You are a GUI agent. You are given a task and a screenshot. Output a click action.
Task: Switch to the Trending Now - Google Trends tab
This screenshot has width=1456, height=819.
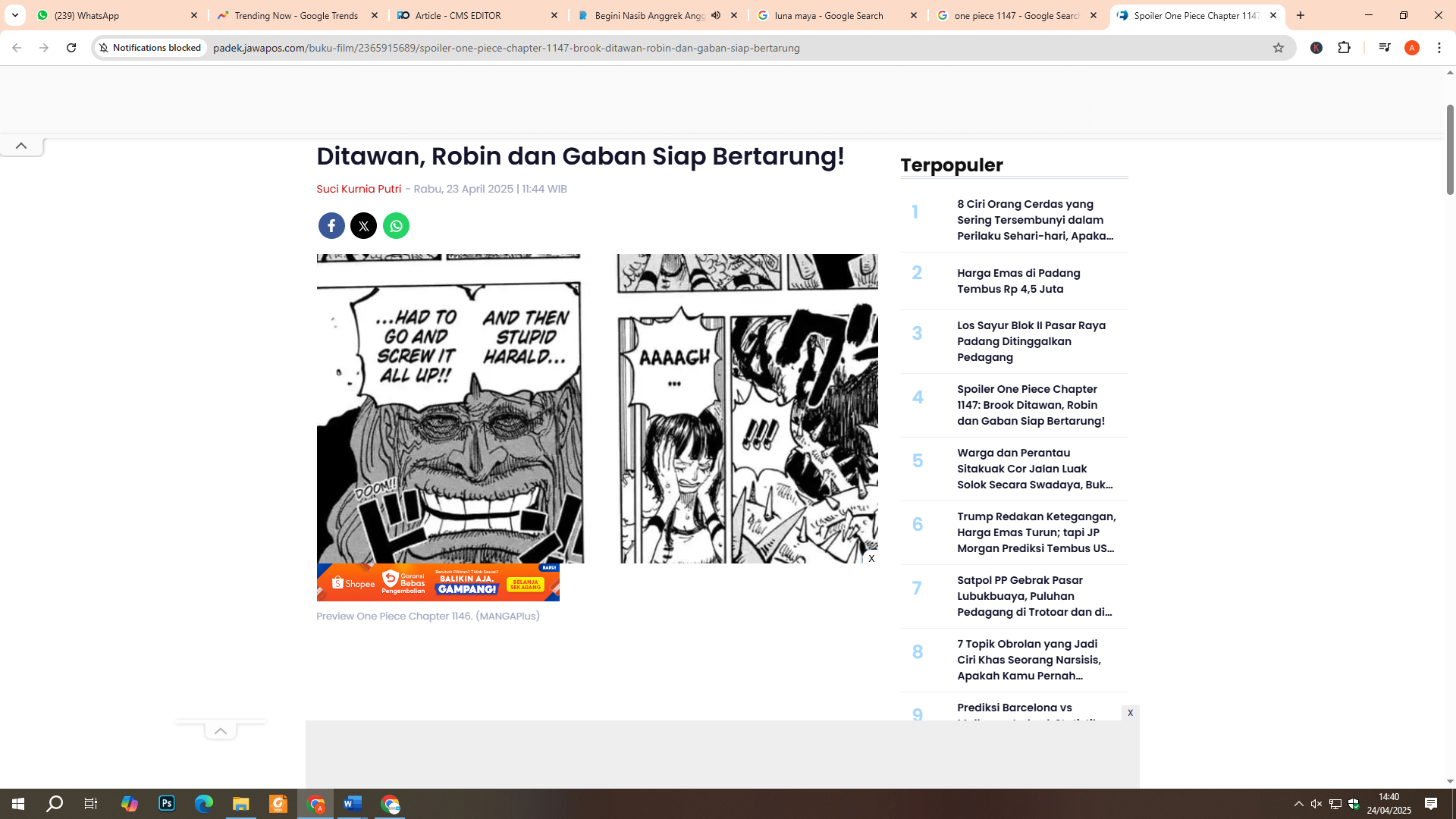pos(298,15)
